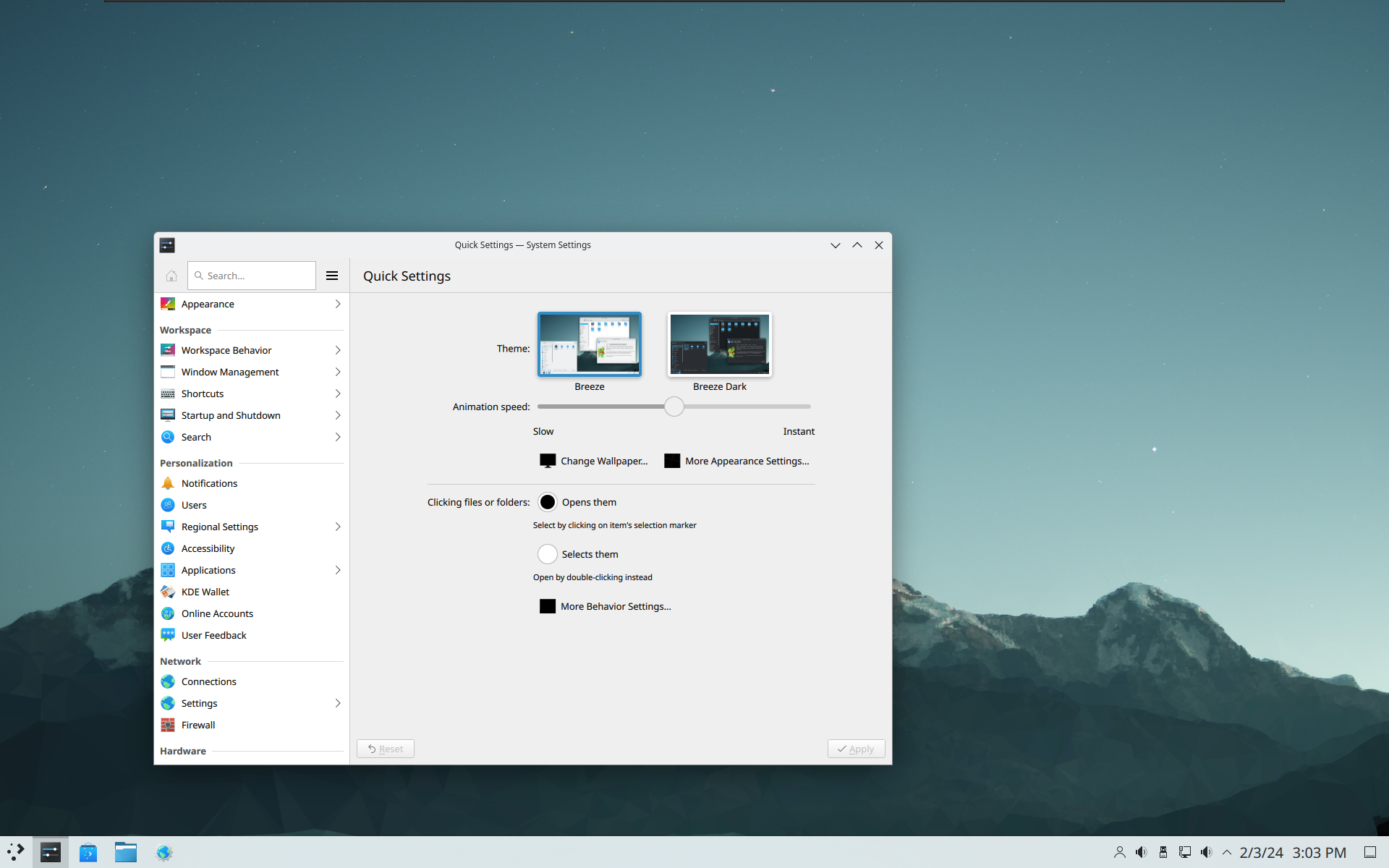The image size is (1389, 868).
Task: Click the Show Desktop tray button
Action: (1369, 853)
